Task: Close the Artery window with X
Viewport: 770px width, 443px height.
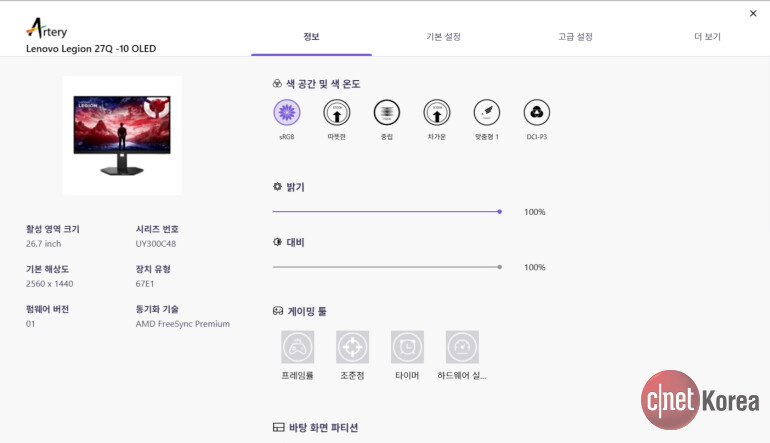Action: pos(753,13)
